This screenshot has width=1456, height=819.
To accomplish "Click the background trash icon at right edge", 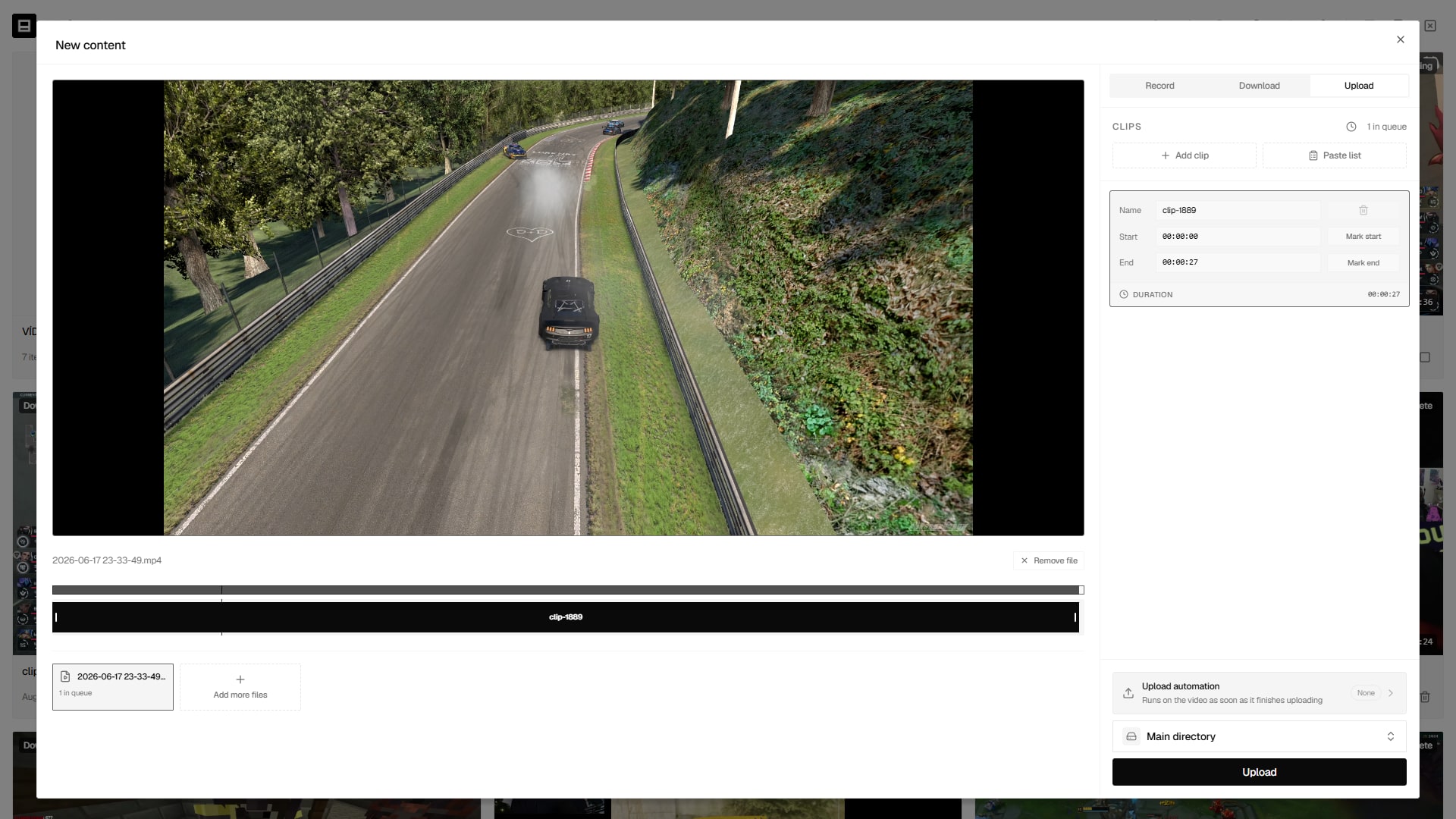I will pyautogui.click(x=1425, y=697).
